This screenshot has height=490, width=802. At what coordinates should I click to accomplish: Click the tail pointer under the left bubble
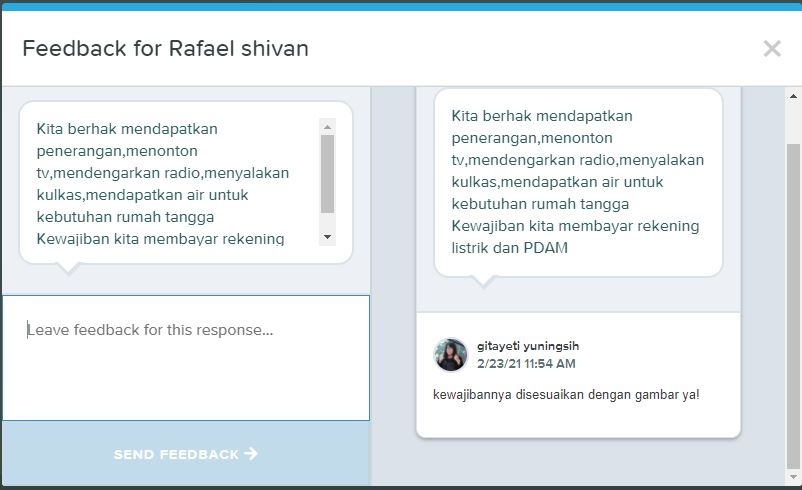(69, 269)
